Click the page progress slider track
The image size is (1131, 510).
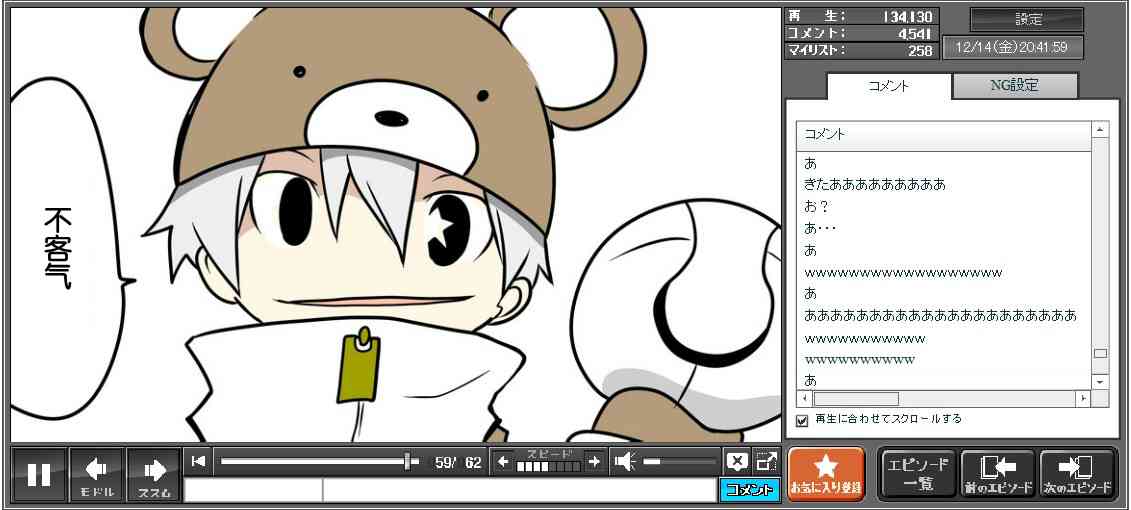pos(310,461)
